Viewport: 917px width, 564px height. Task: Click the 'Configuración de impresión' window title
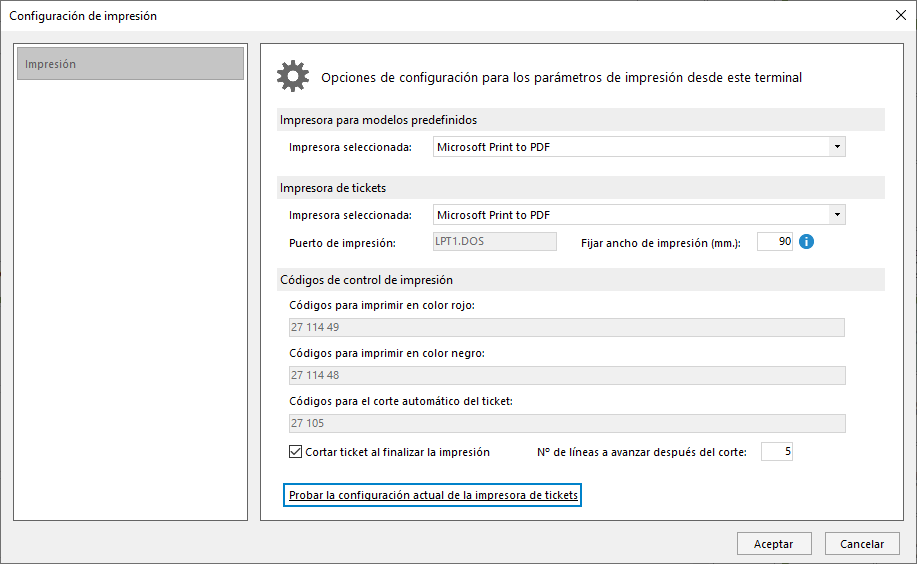(x=83, y=16)
